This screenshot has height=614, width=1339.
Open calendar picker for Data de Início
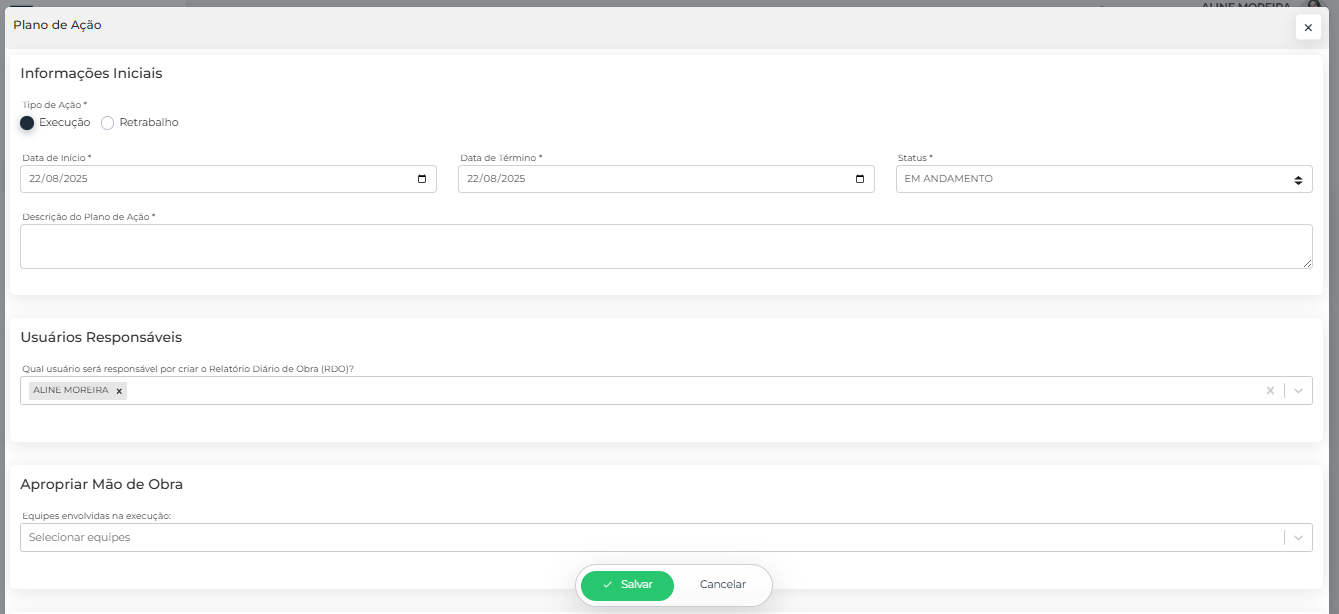pyautogui.click(x=422, y=179)
